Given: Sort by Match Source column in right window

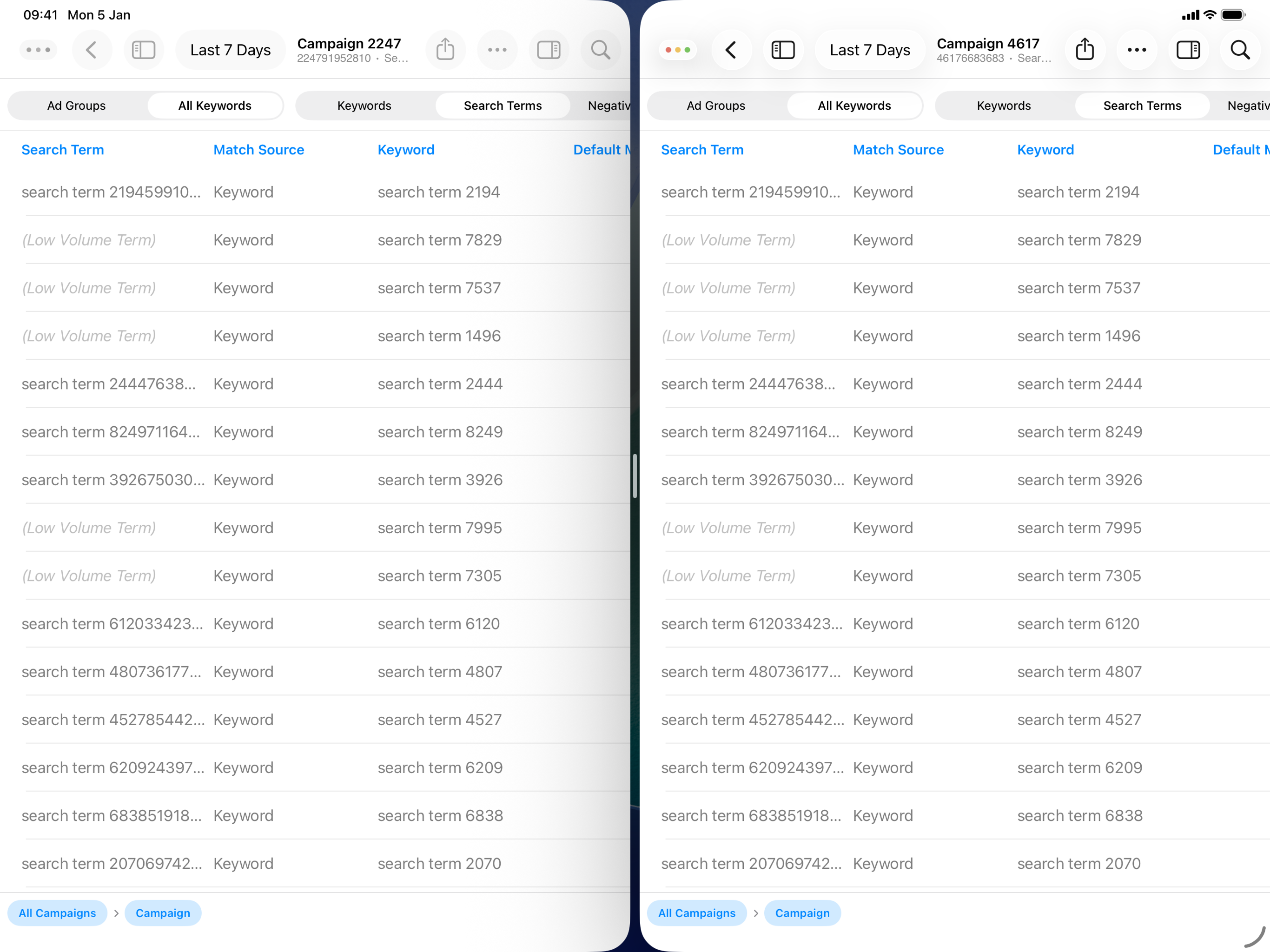Looking at the screenshot, I should tap(898, 150).
